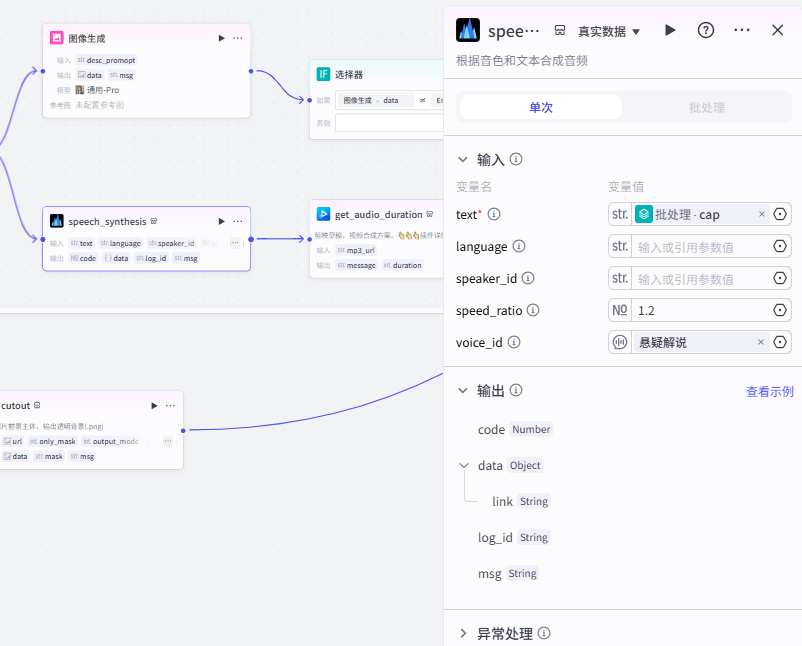Screen dimensions: 802x646
Task: Click 未配置参考图 text on 图像生成 node
Action: click(100, 105)
